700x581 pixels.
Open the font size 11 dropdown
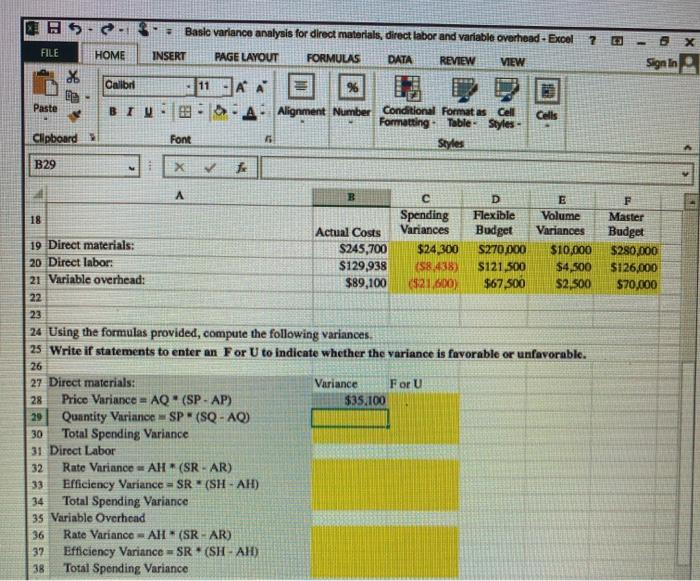coord(227,86)
